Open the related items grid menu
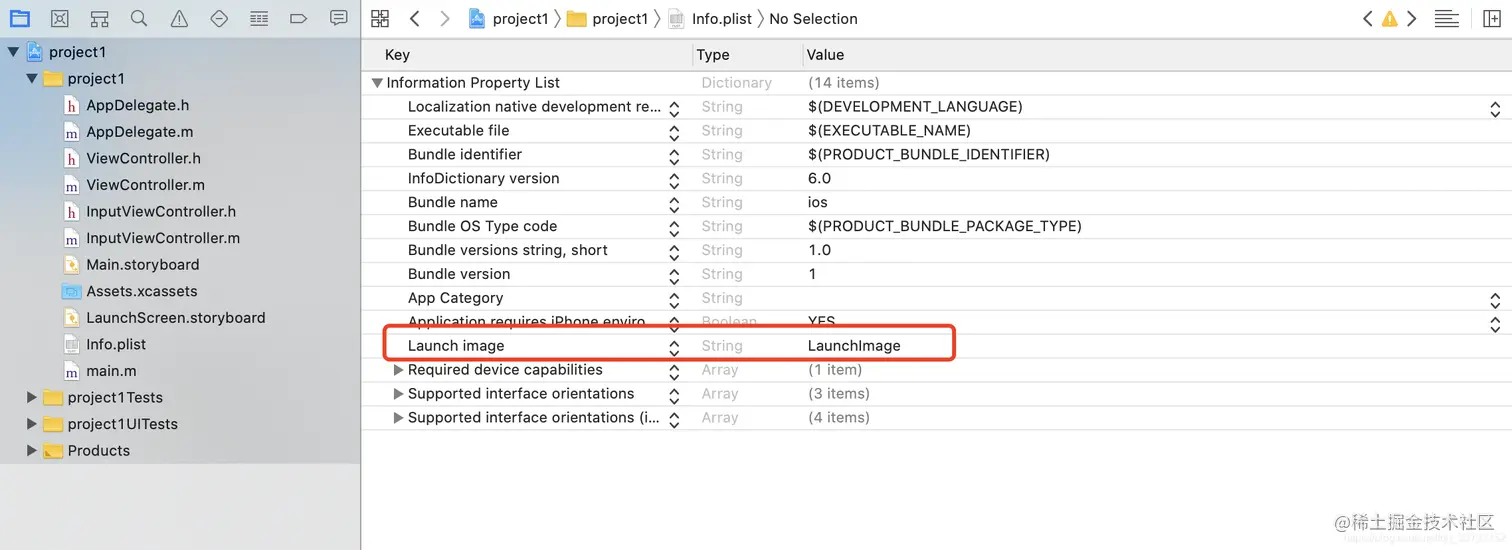The image size is (1512, 550). point(380,19)
